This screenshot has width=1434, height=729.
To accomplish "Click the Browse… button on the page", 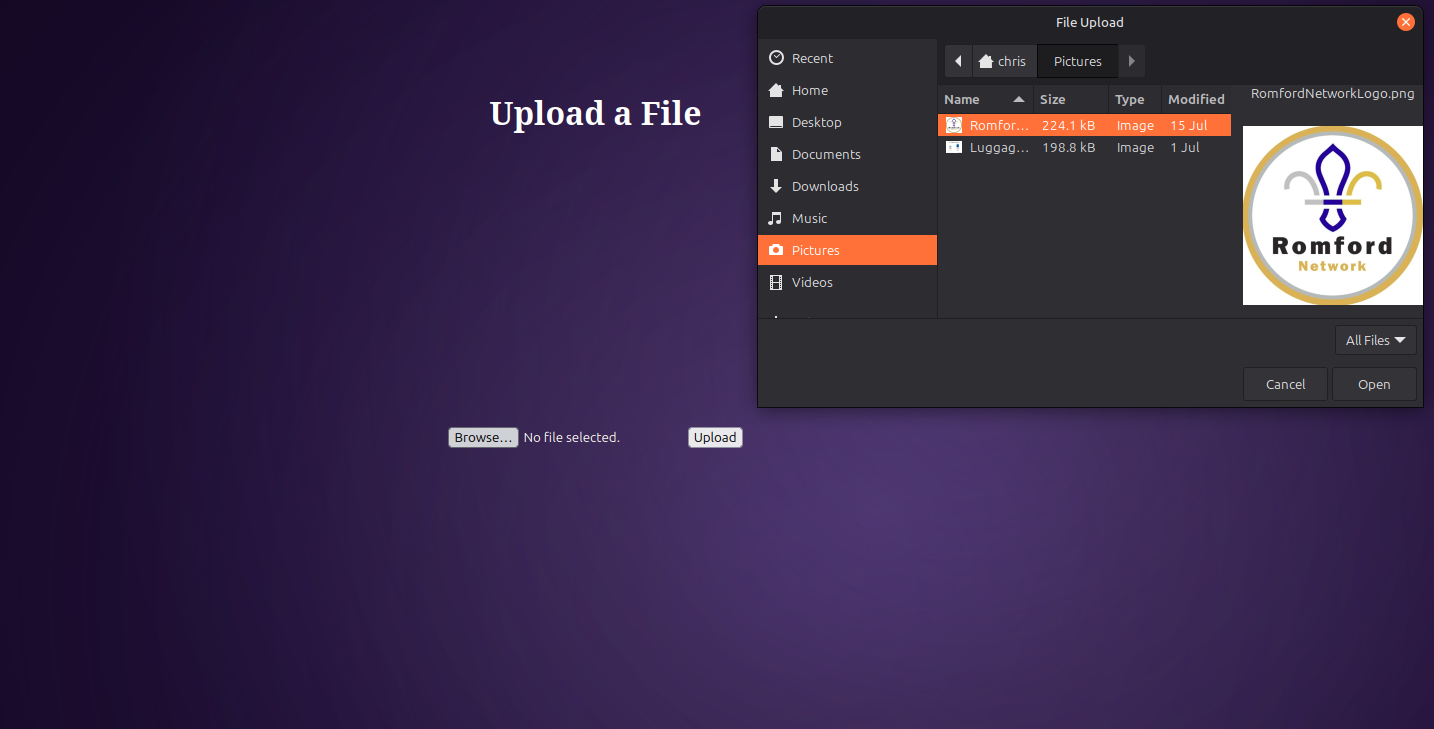I will tap(483, 437).
